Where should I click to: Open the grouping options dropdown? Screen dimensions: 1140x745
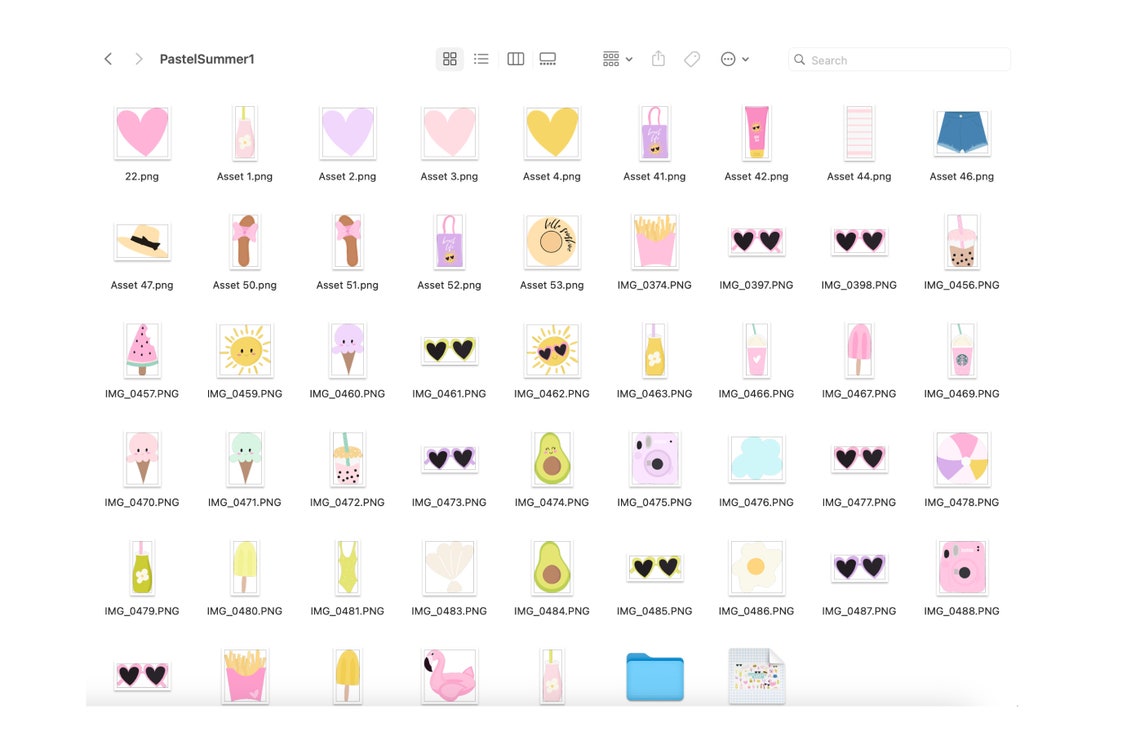616,58
